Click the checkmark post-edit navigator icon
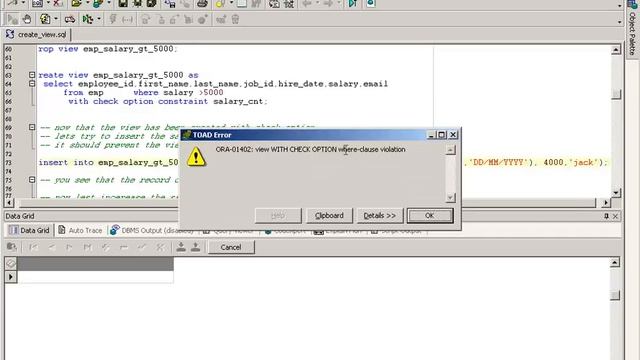640x360 pixels. [x=142, y=247]
